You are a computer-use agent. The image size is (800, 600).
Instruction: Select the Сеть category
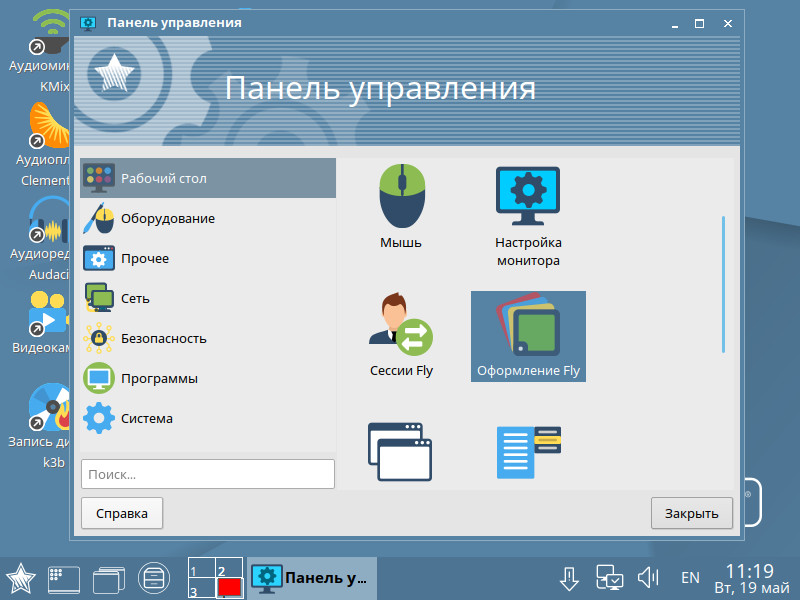(x=208, y=298)
